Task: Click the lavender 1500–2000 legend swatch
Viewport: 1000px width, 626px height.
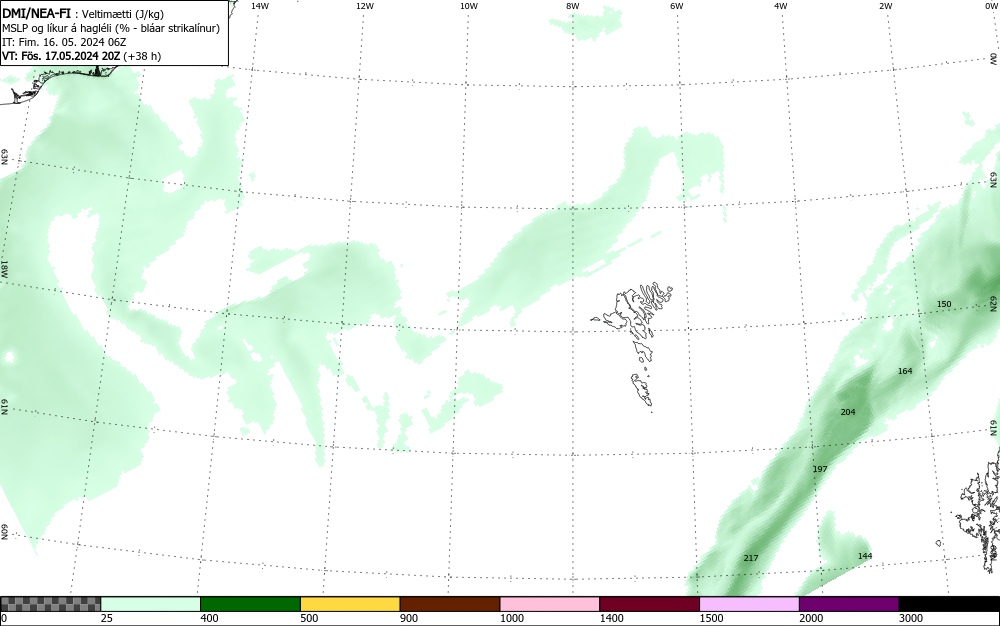Action: [x=749, y=604]
